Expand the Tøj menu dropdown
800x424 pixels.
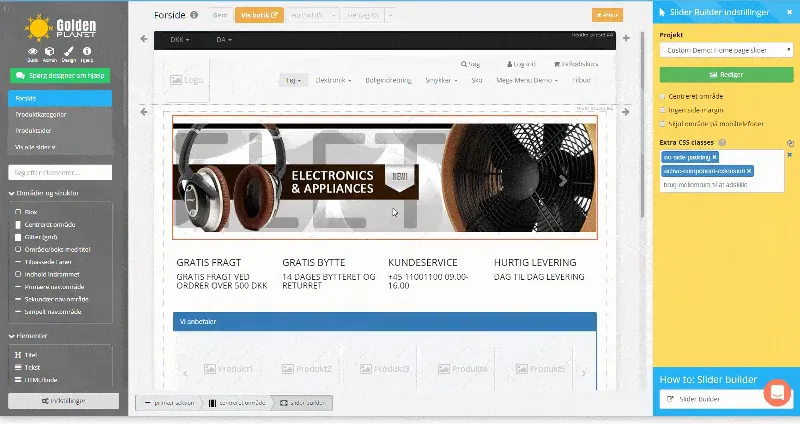point(293,80)
